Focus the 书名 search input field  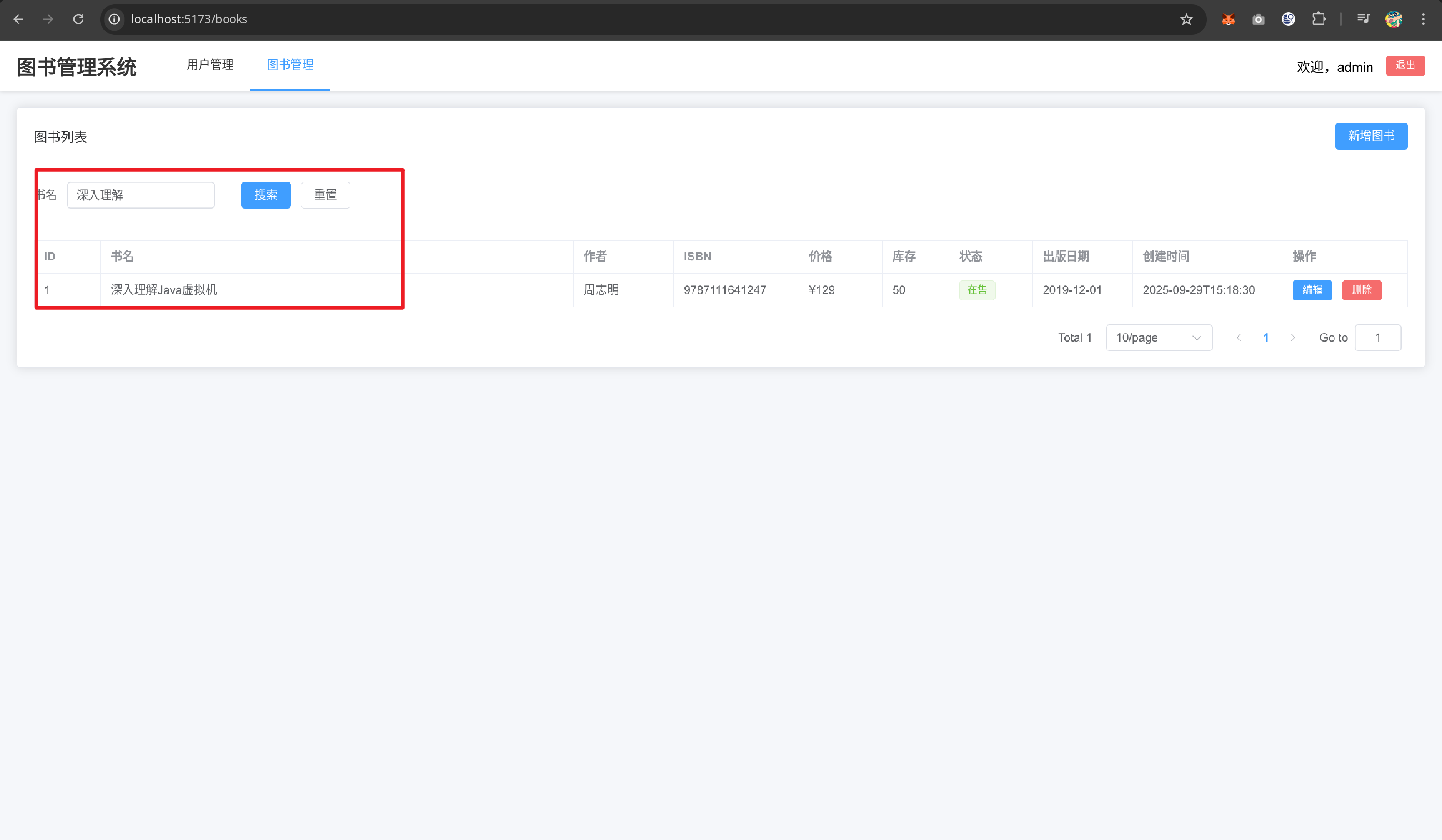(x=141, y=195)
